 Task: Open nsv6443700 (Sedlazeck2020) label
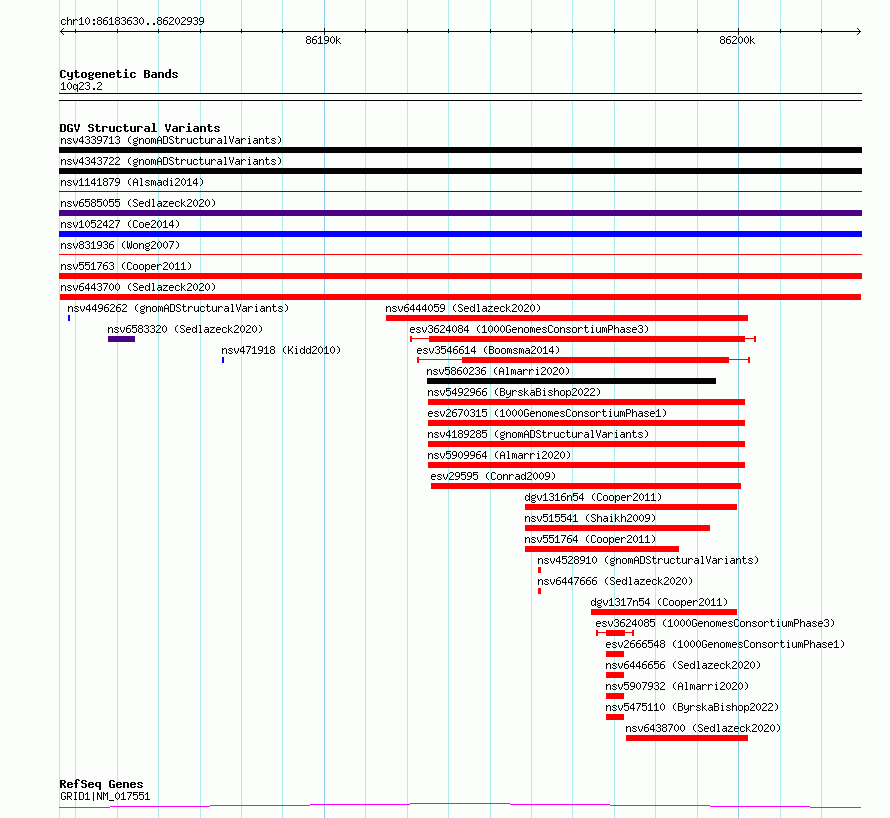(x=138, y=287)
